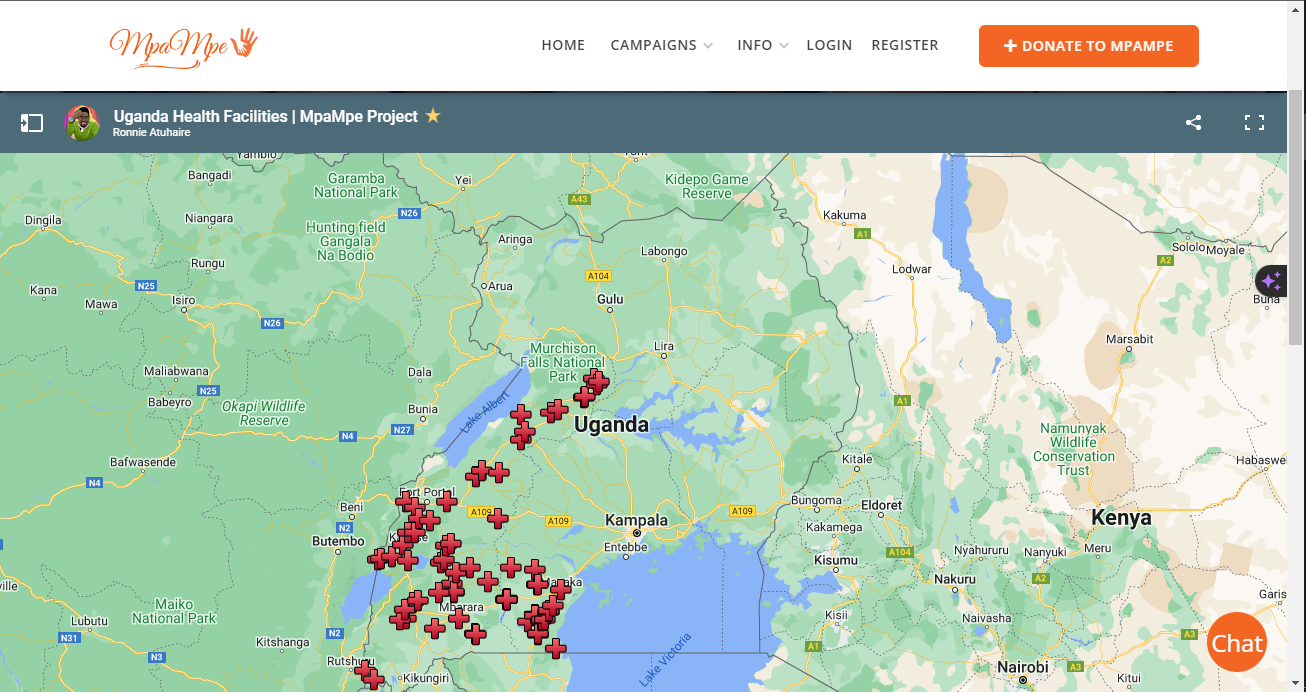
Task: Click the Kisumu city label
Action: click(836, 560)
